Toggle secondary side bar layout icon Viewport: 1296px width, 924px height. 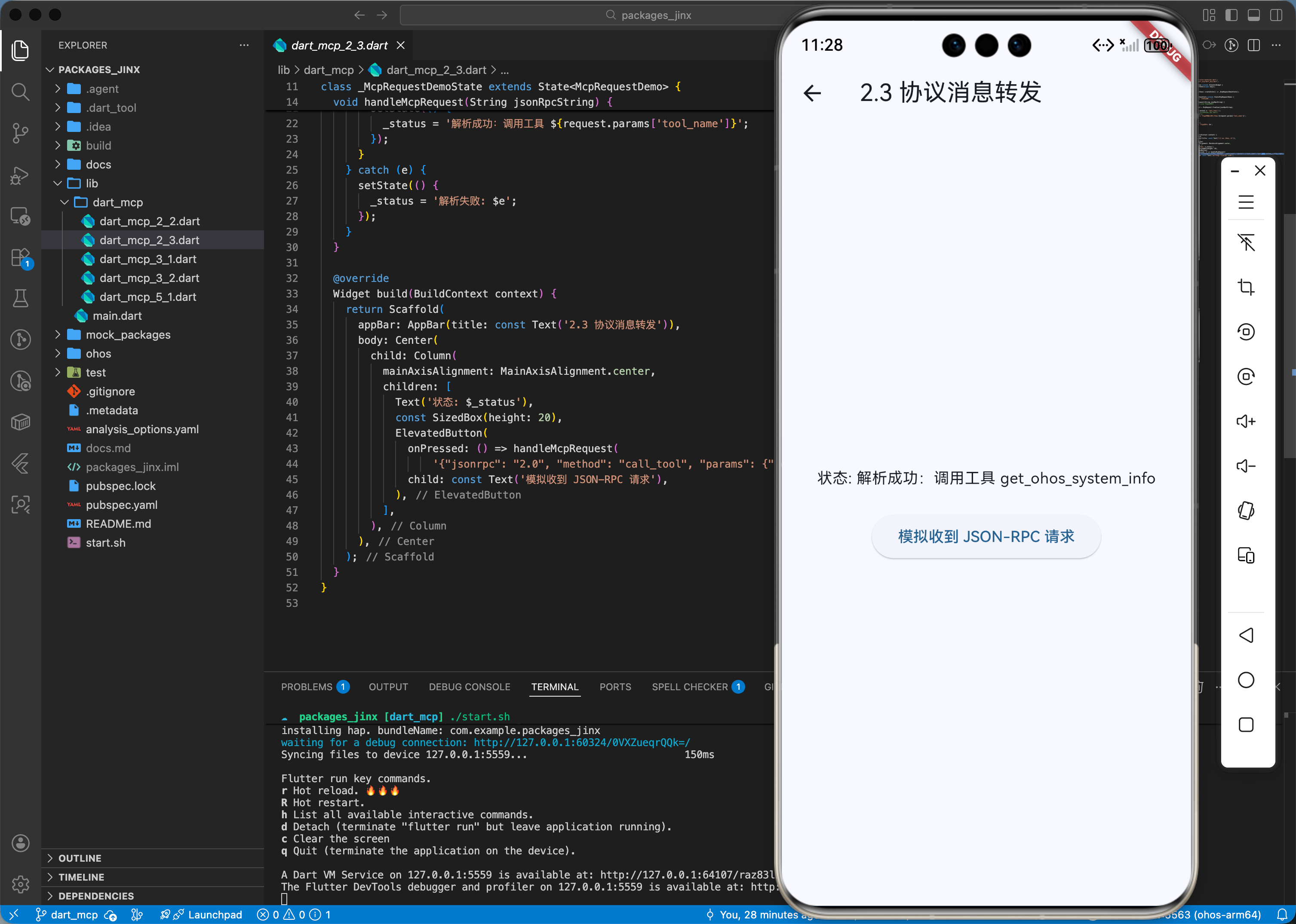coord(1276,15)
